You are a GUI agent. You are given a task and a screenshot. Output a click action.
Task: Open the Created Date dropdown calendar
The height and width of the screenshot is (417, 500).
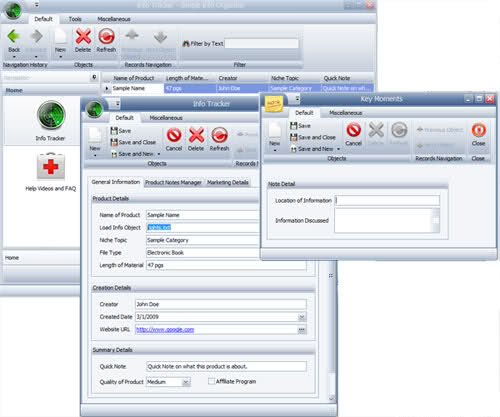(x=302, y=317)
